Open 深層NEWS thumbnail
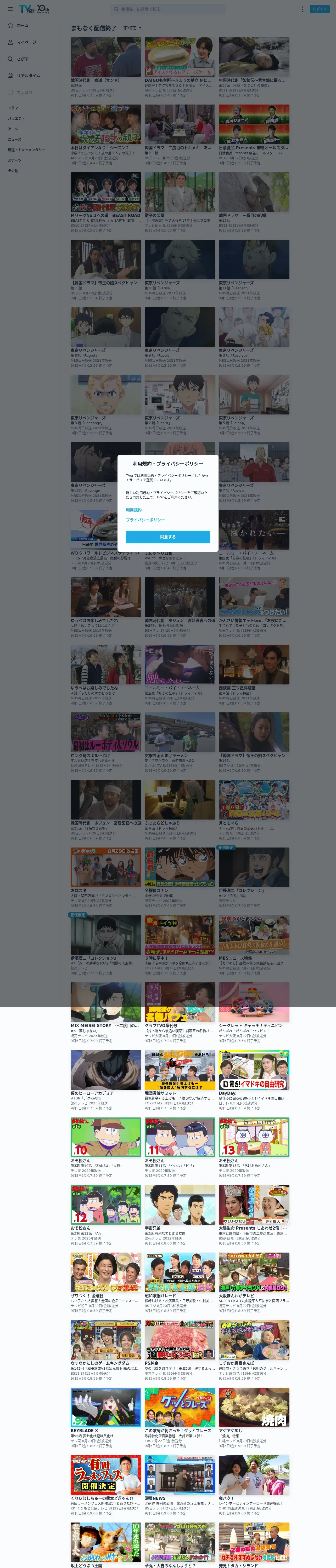 180,1475
